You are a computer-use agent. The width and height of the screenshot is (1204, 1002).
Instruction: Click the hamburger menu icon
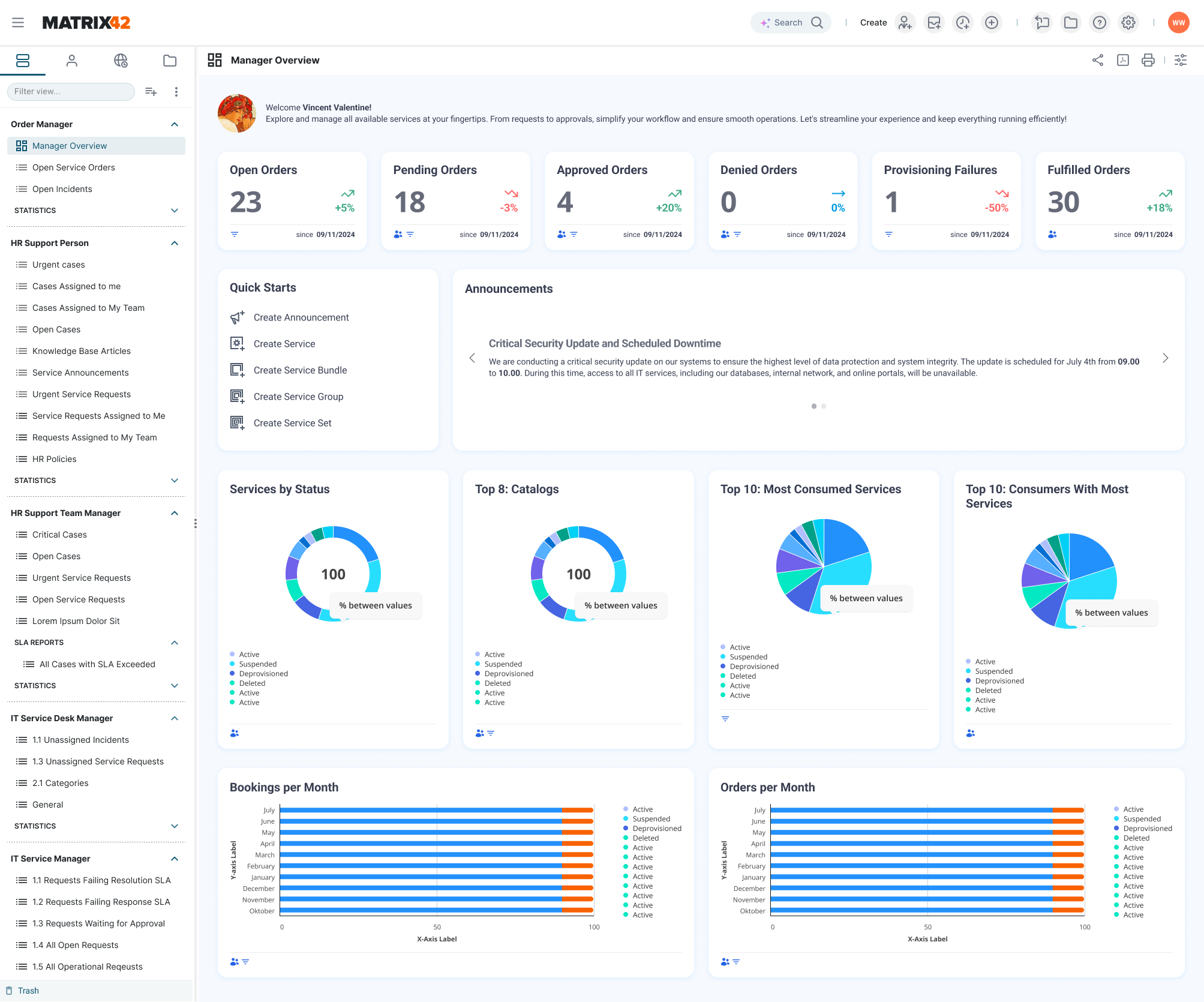pyautogui.click(x=18, y=23)
